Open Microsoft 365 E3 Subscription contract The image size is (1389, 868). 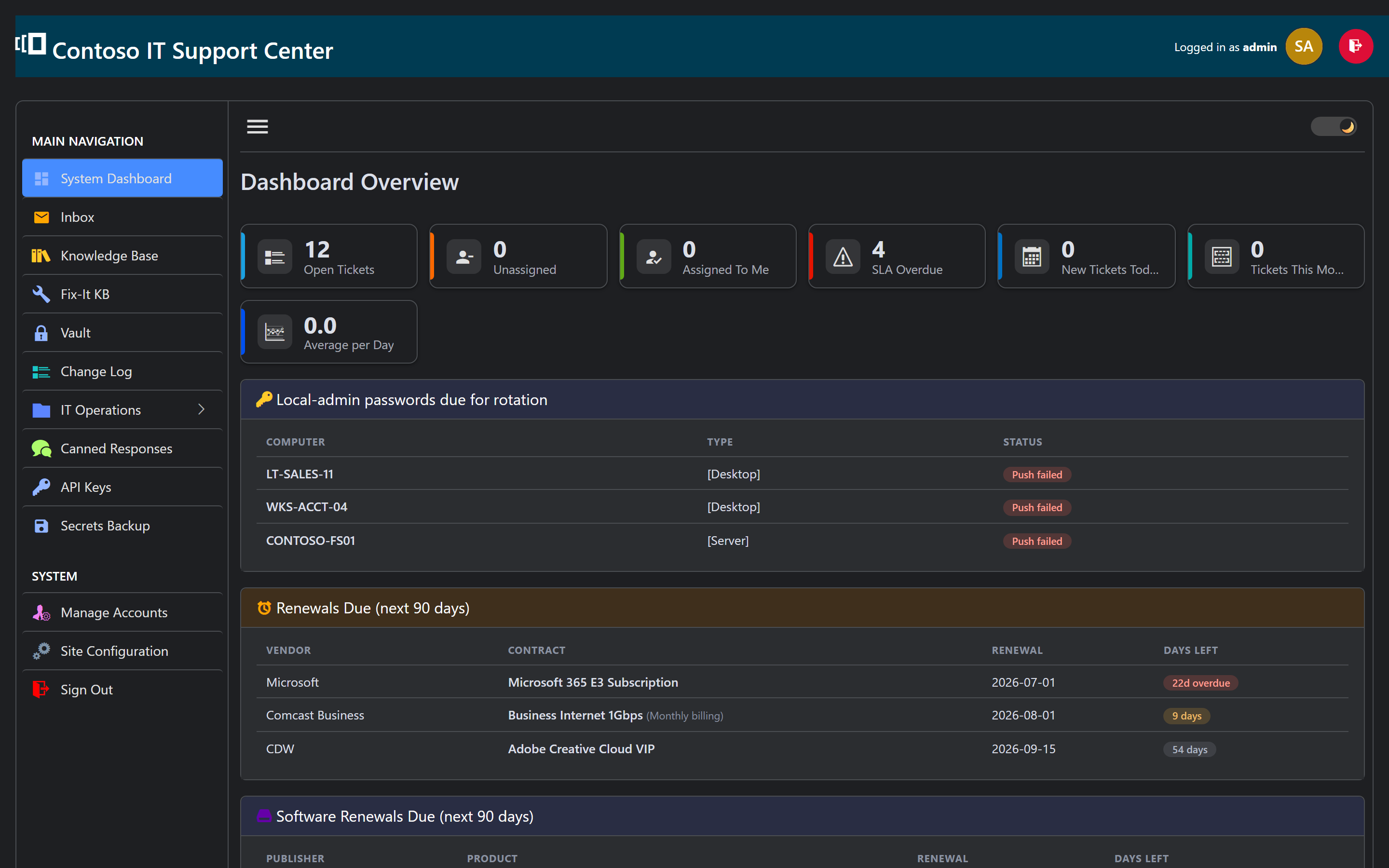(593, 682)
